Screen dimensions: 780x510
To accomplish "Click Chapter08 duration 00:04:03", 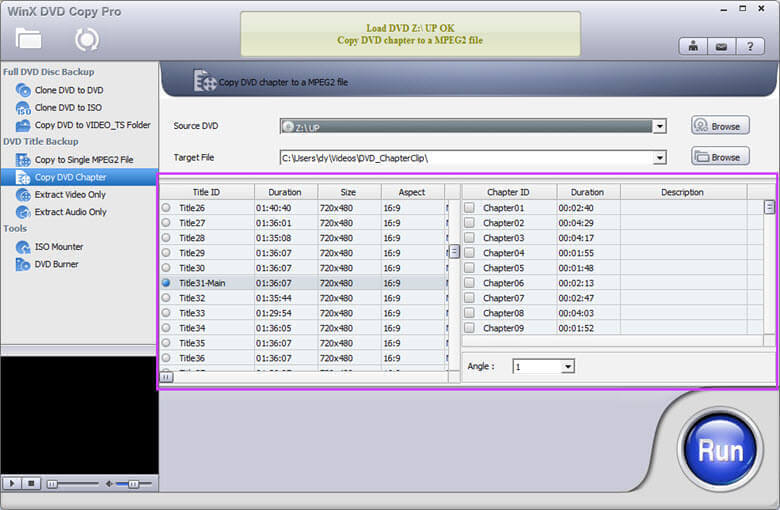I will pyautogui.click(x=588, y=313).
